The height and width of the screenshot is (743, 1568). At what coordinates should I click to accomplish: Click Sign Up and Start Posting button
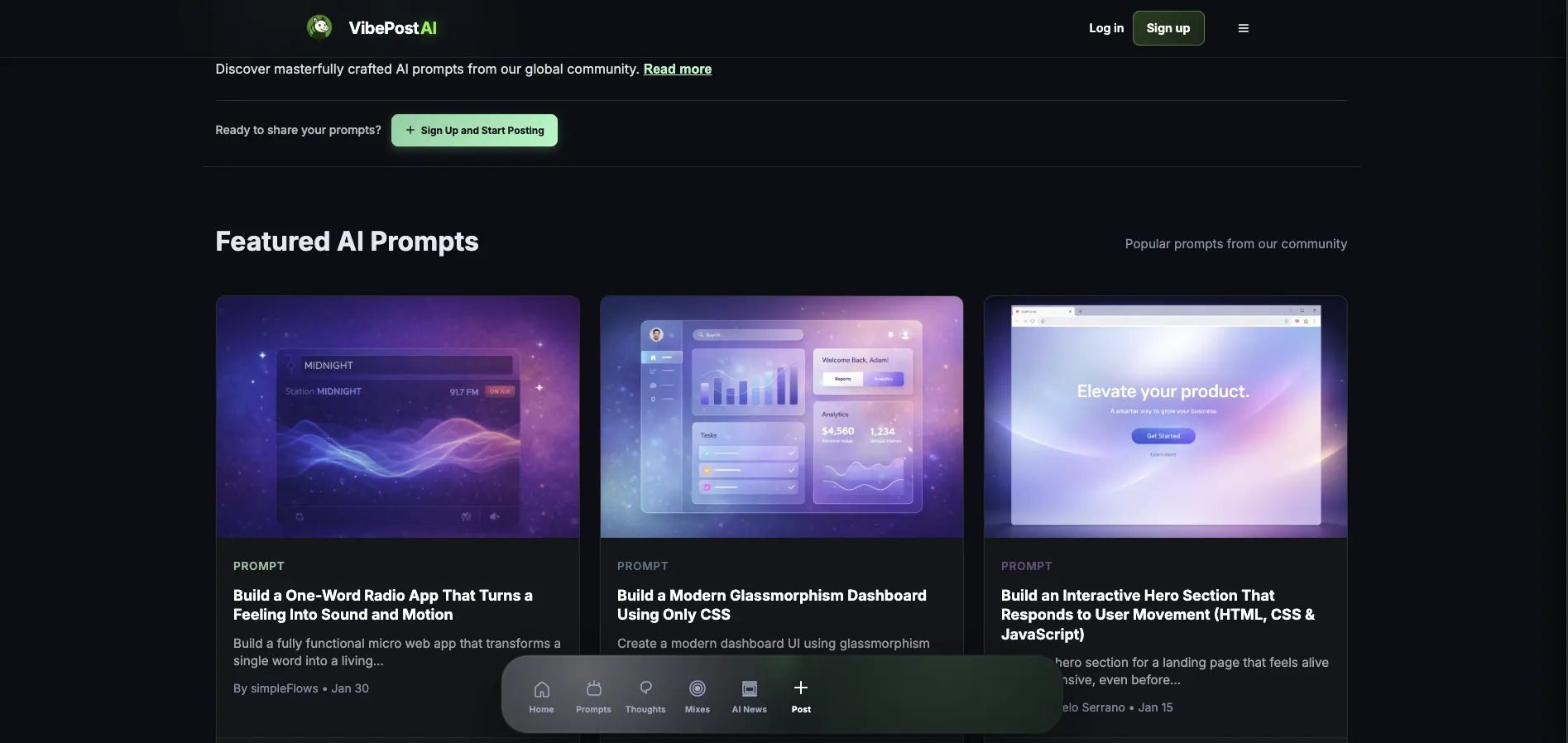pyautogui.click(x=474, y=130)
